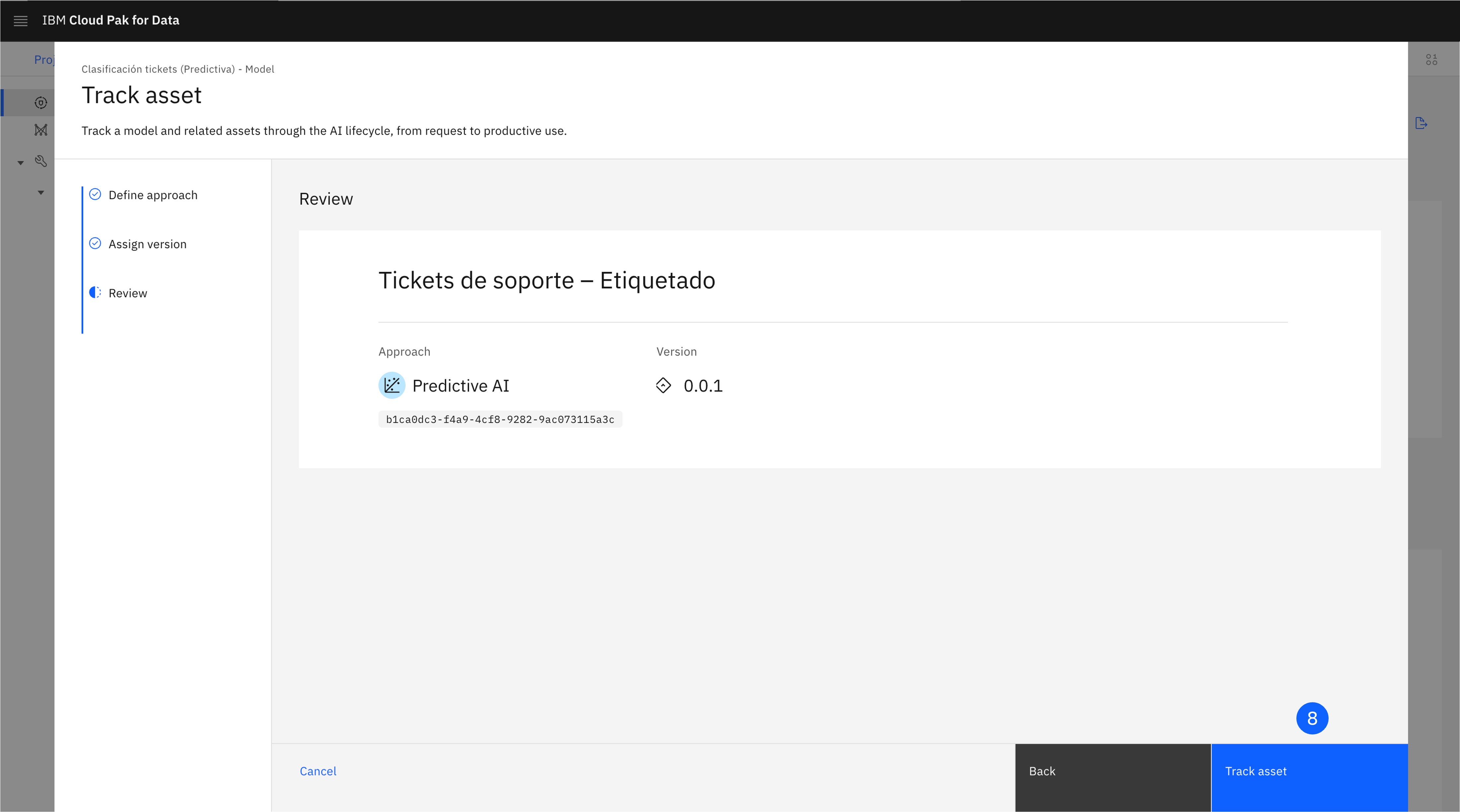Click the partially hidden Projects link

coord(44,59)
